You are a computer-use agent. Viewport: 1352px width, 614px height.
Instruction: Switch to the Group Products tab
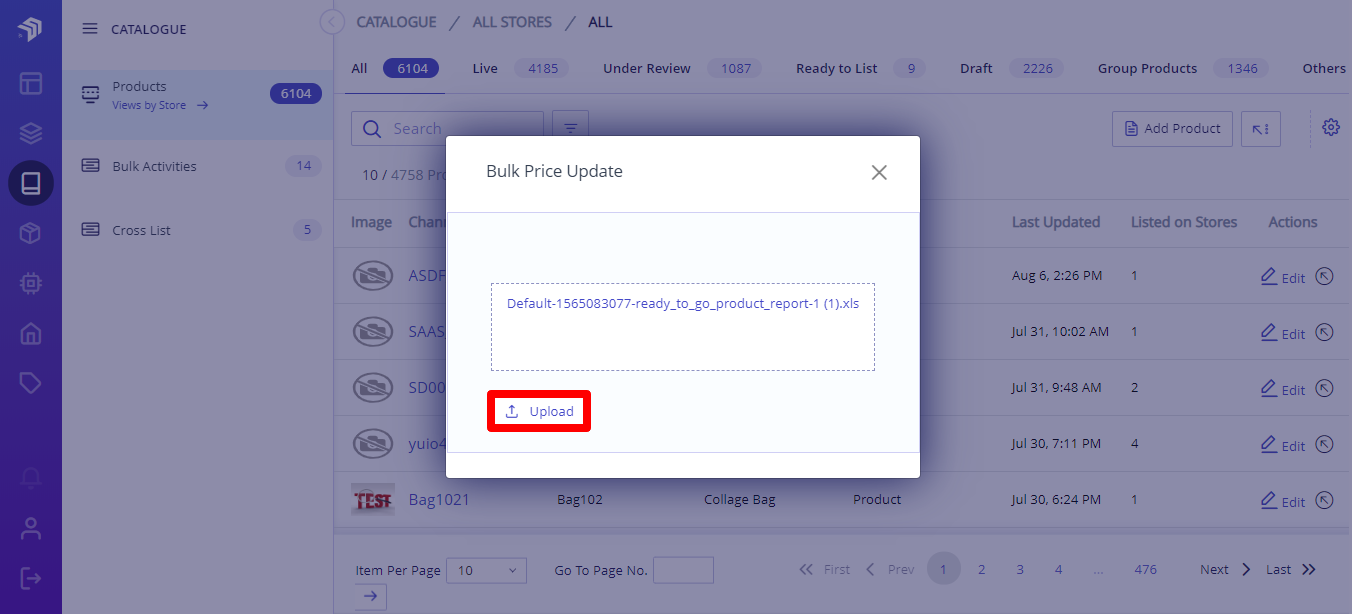[1183, 69]
